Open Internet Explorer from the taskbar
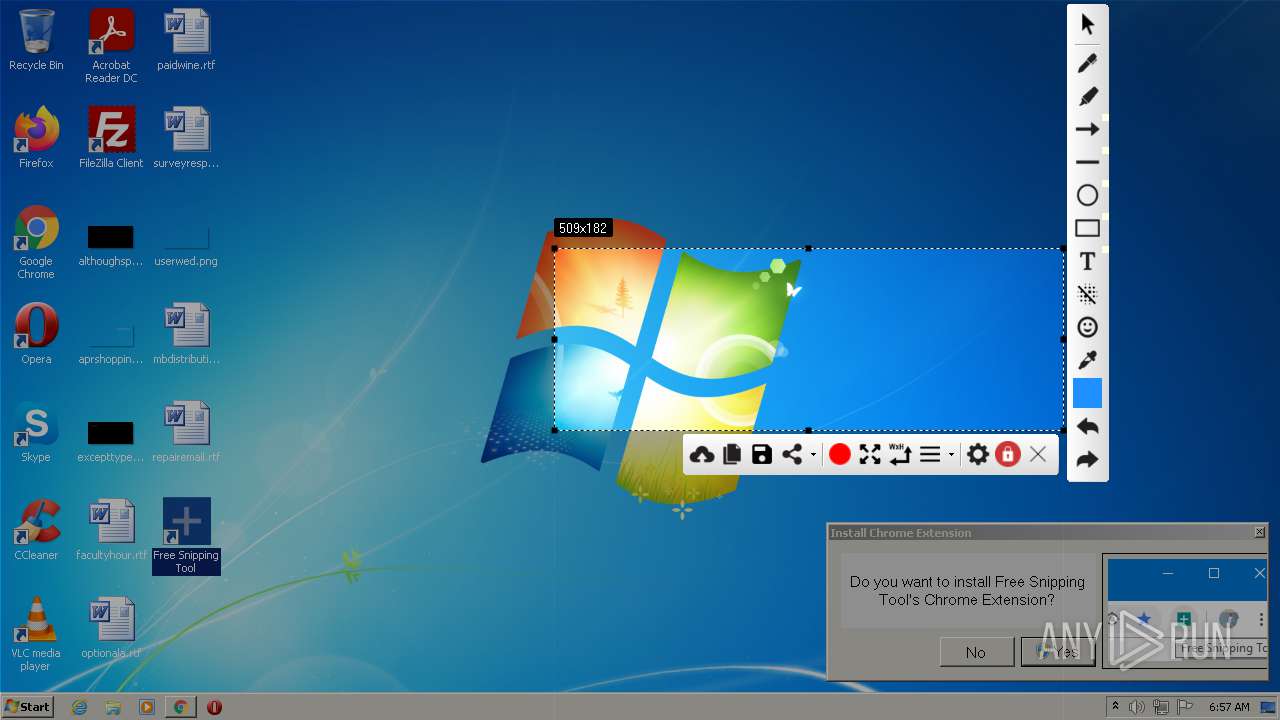Image resolution: width=1280 pixels, height=720 pixels. pos(79,707)
